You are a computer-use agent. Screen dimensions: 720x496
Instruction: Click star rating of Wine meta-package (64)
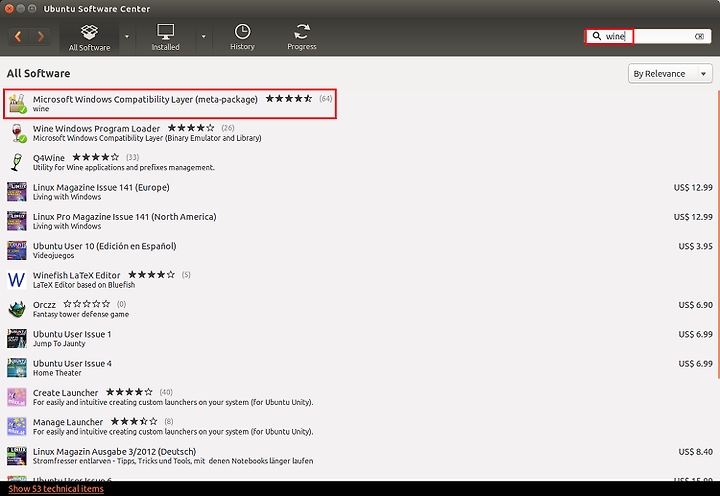pyautogui.click(x=289, y=98)
